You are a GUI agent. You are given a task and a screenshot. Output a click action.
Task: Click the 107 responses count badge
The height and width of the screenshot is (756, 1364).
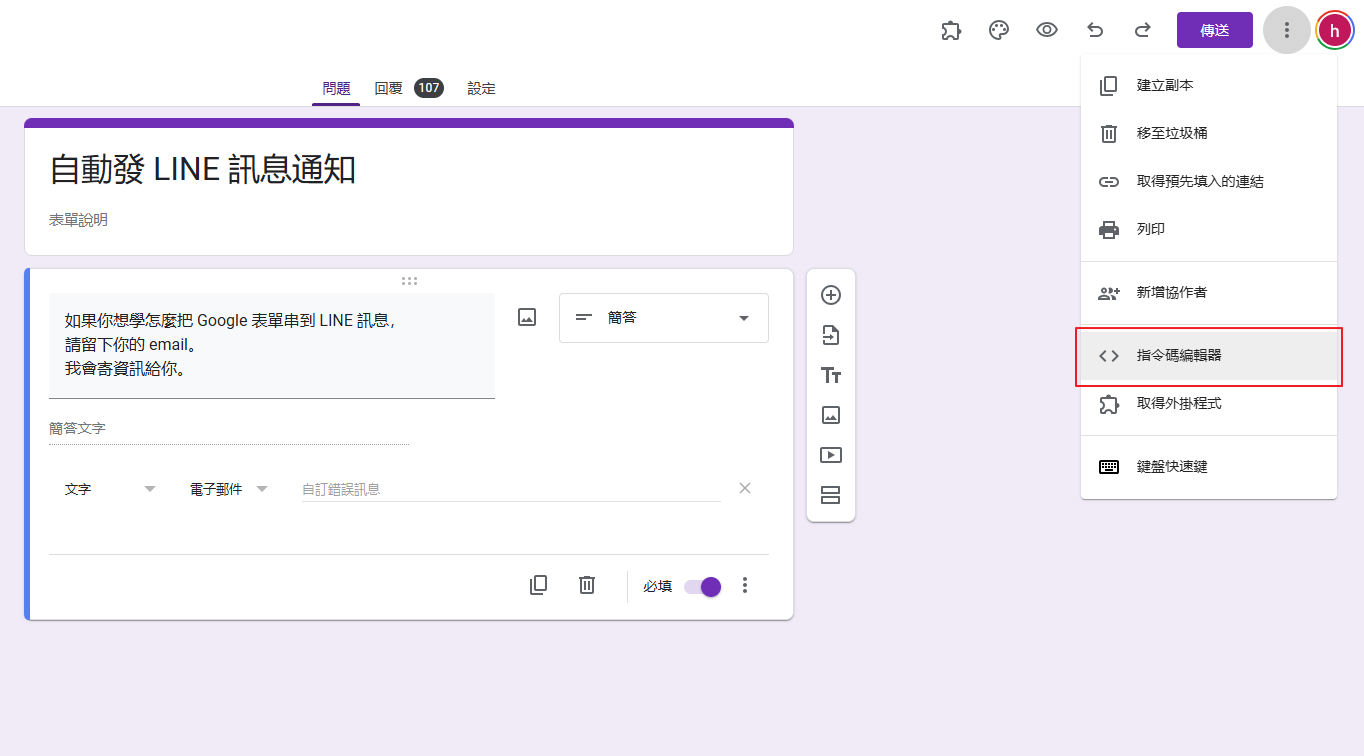click(429, 88)
